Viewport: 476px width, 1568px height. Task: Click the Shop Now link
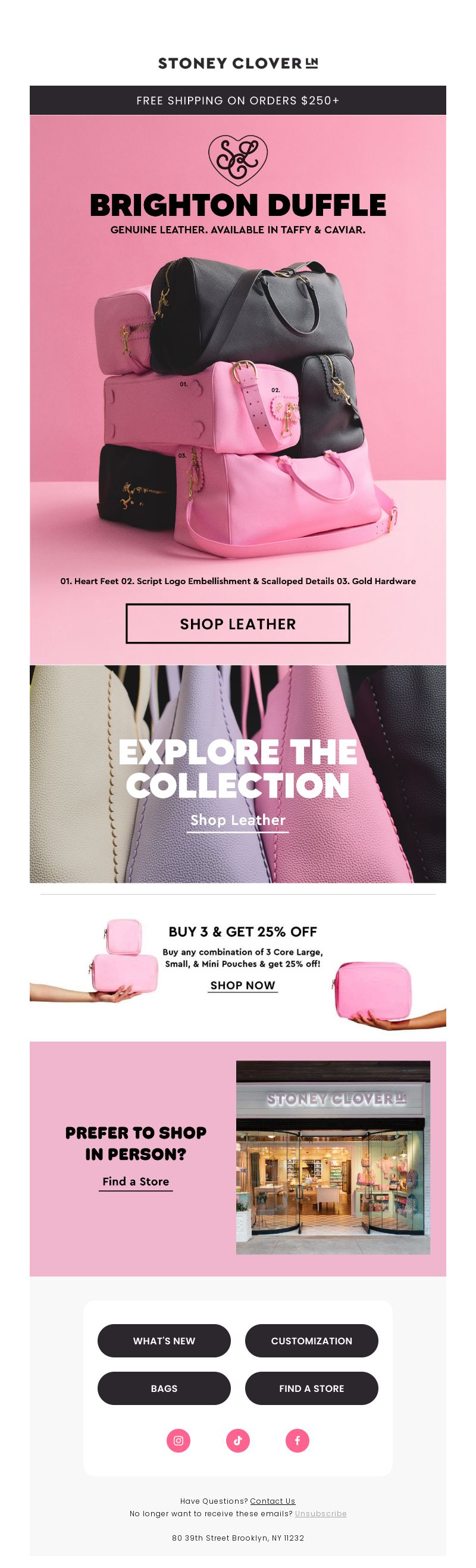click(243, 985)
